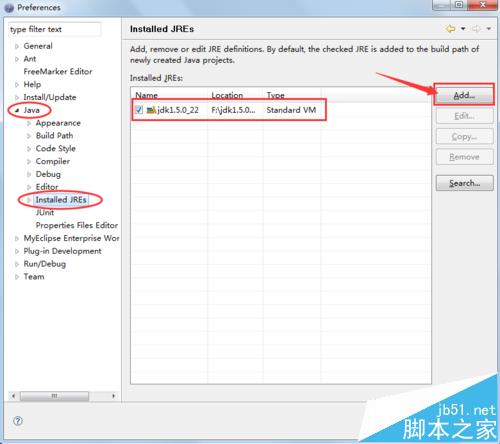Open Java Debug preferences
500x444 pixels.
pos(48,174)
